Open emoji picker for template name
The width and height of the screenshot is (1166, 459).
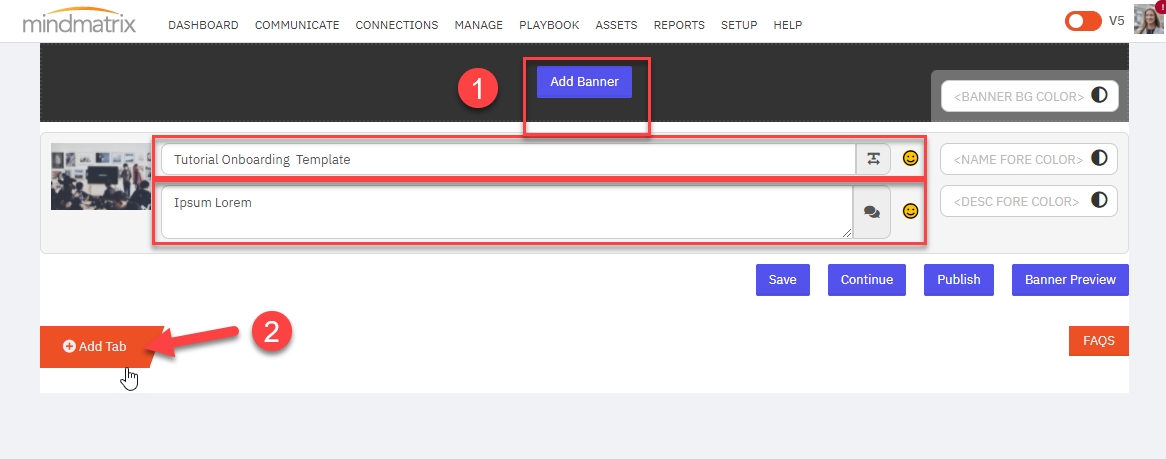pyautogui.click(x=910, y=158)
